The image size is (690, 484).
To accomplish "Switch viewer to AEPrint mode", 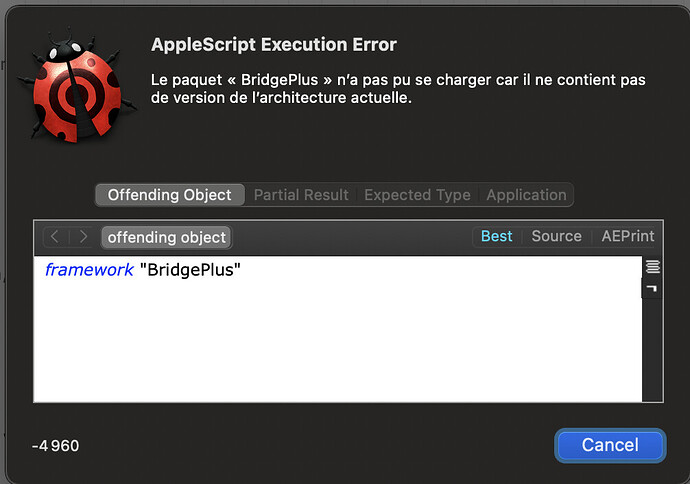I will click(628, 236).
